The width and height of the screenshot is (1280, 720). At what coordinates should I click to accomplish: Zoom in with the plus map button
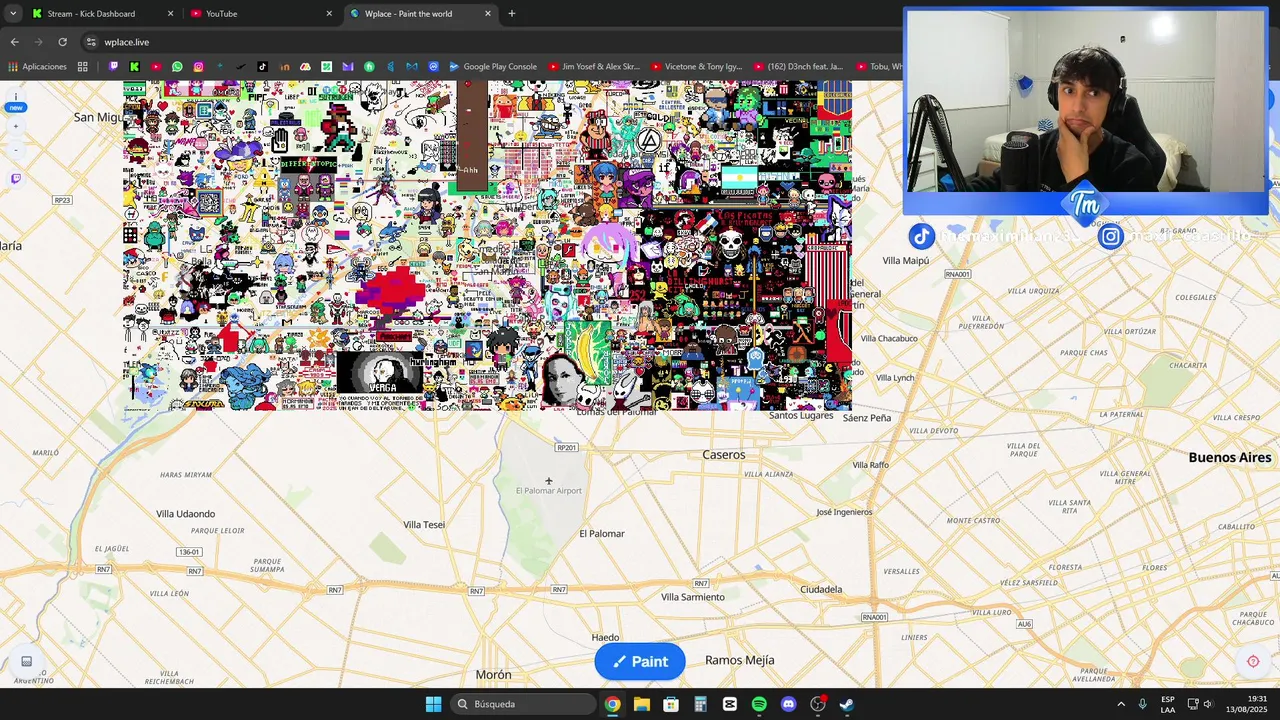click(x=16, y=127)
